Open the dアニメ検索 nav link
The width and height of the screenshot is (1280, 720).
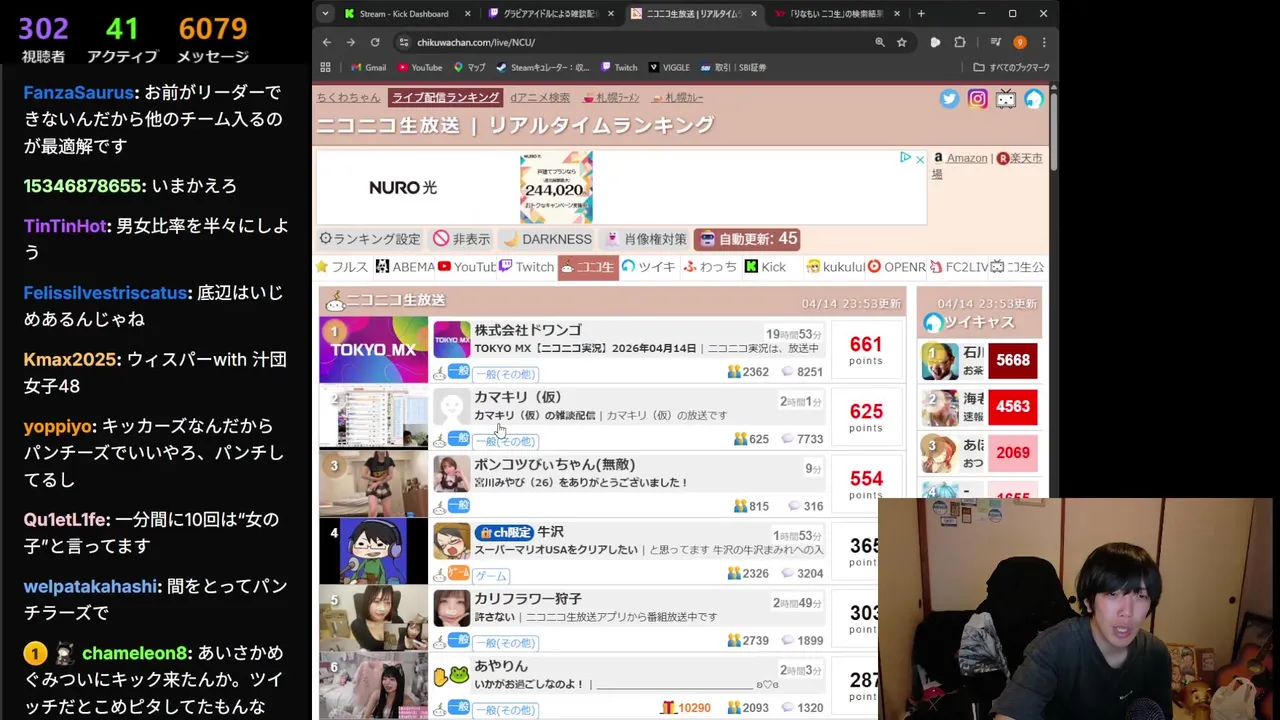[540, 98]
